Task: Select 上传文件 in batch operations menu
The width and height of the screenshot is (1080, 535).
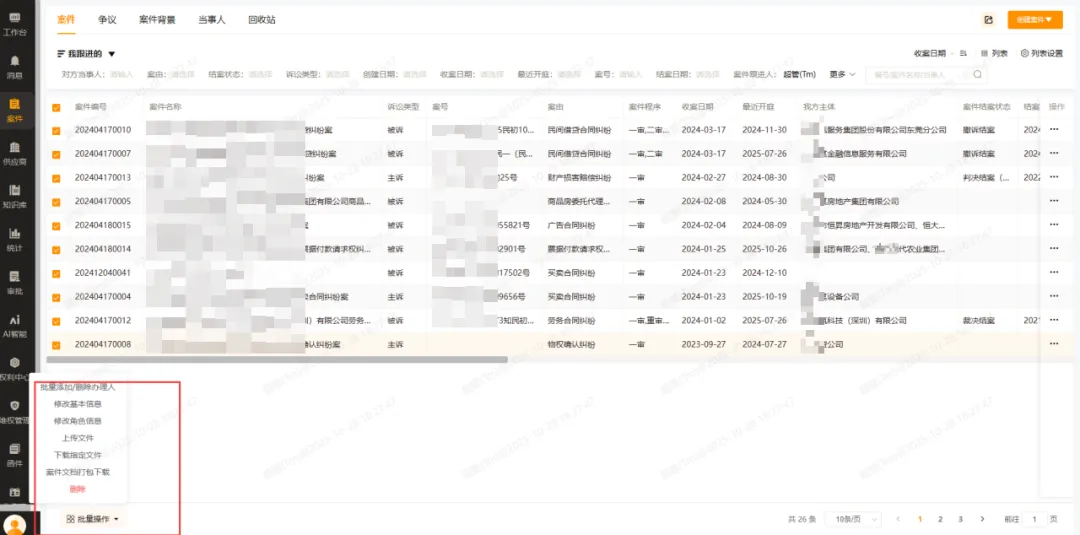Action: (x=77, y=437)
